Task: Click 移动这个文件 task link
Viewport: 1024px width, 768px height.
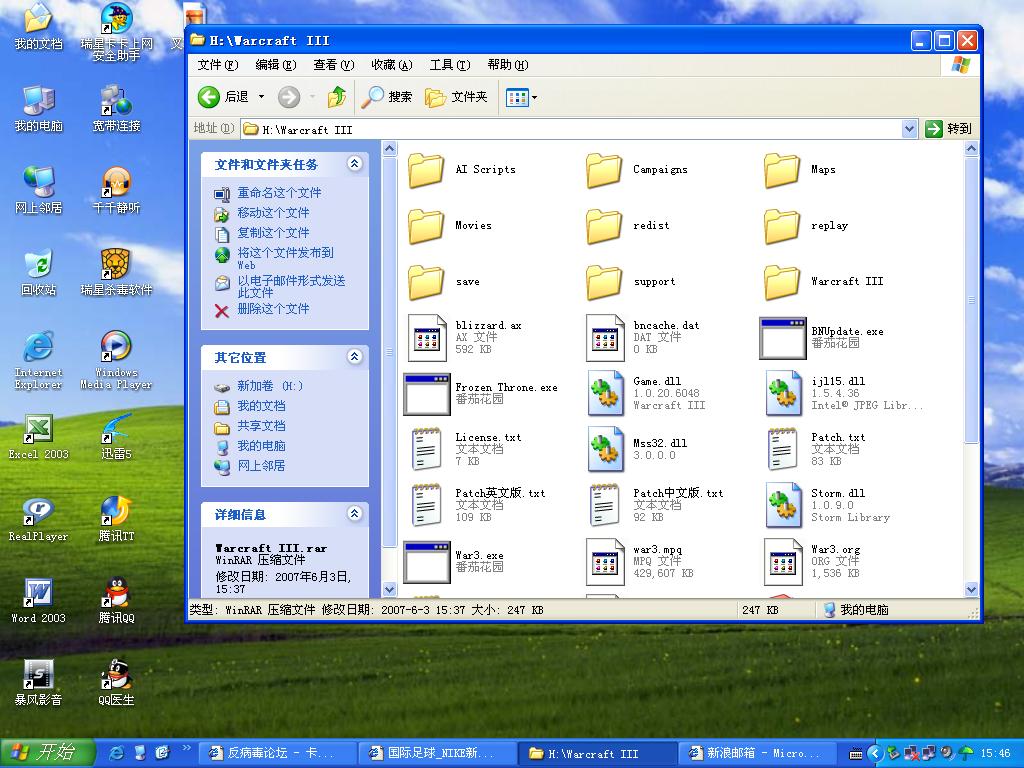Action: click(274, 212)
